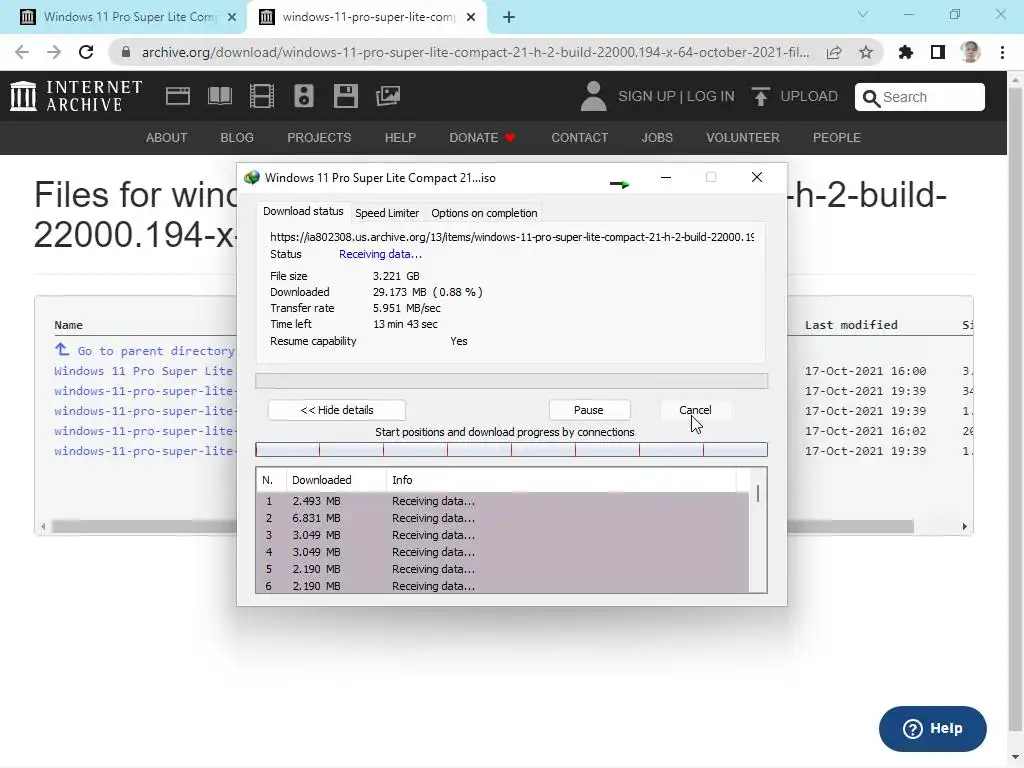This screenshot has width=1024, height=768.
Task: Click the UPLOAD link
Action: [x=808, y=97]
